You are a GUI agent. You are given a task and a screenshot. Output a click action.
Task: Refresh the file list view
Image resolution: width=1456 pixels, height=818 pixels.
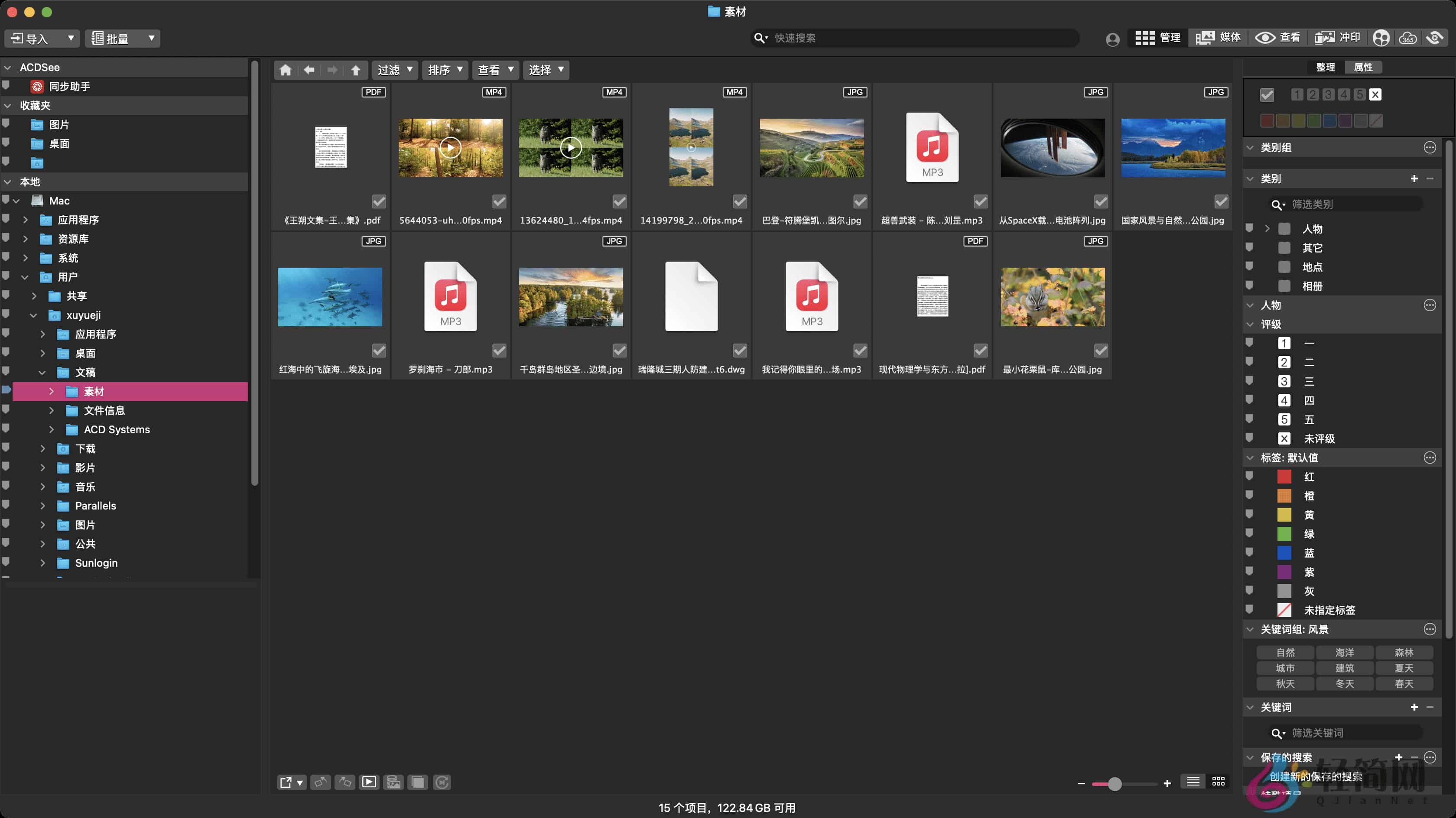(442, 782)
